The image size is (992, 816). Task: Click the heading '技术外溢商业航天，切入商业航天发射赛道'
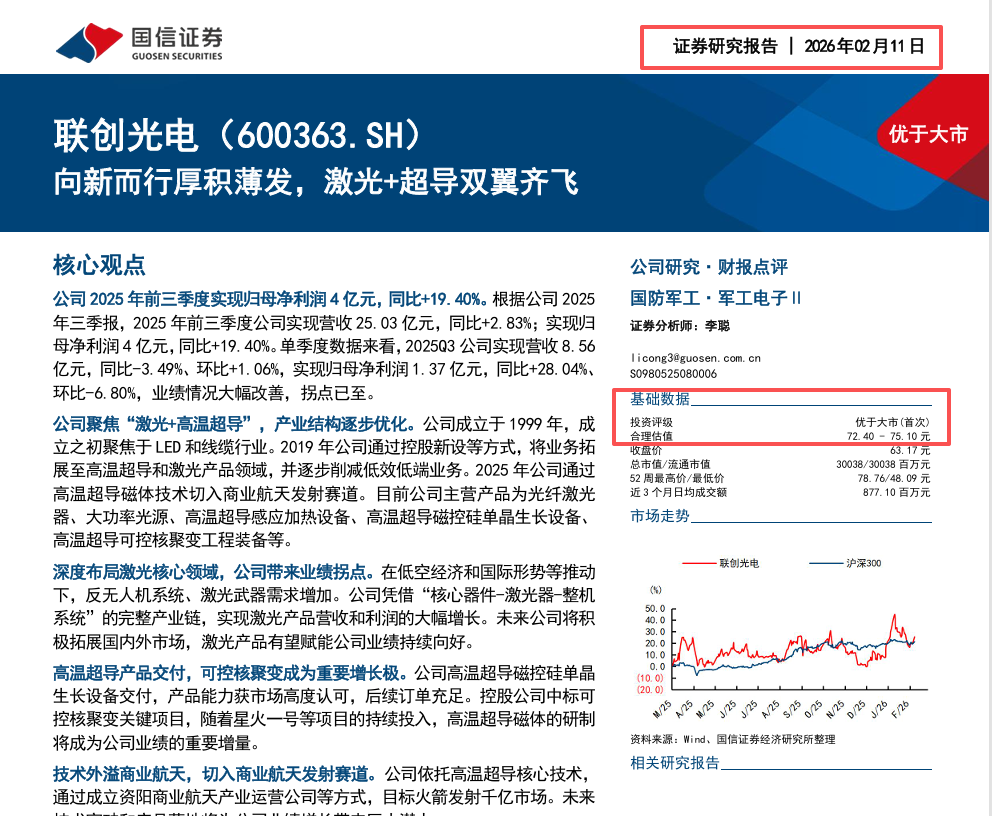tap(211, 774)
